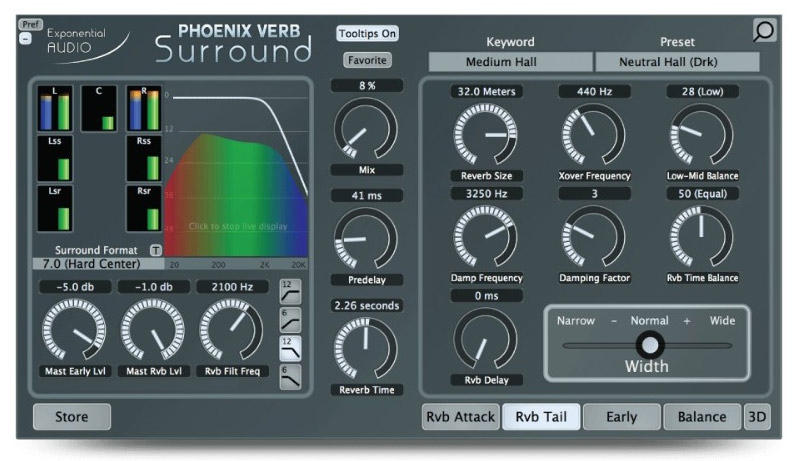Select the 6 dB low-cut filter icon
The width and height of the screenshot is (800, 461).
(290, 320)
